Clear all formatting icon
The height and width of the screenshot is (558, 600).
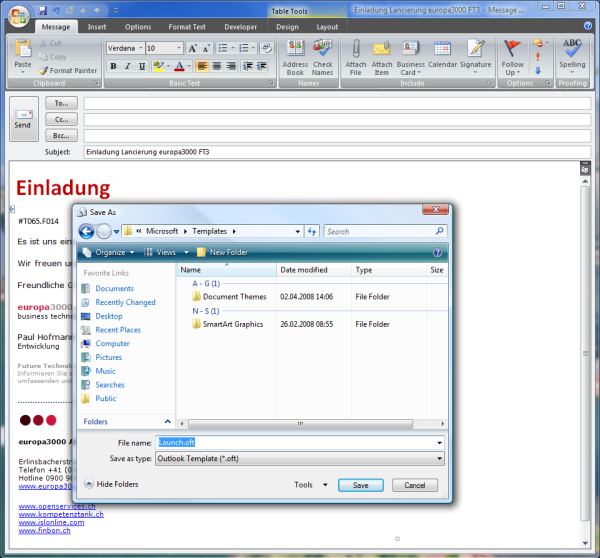267,48
